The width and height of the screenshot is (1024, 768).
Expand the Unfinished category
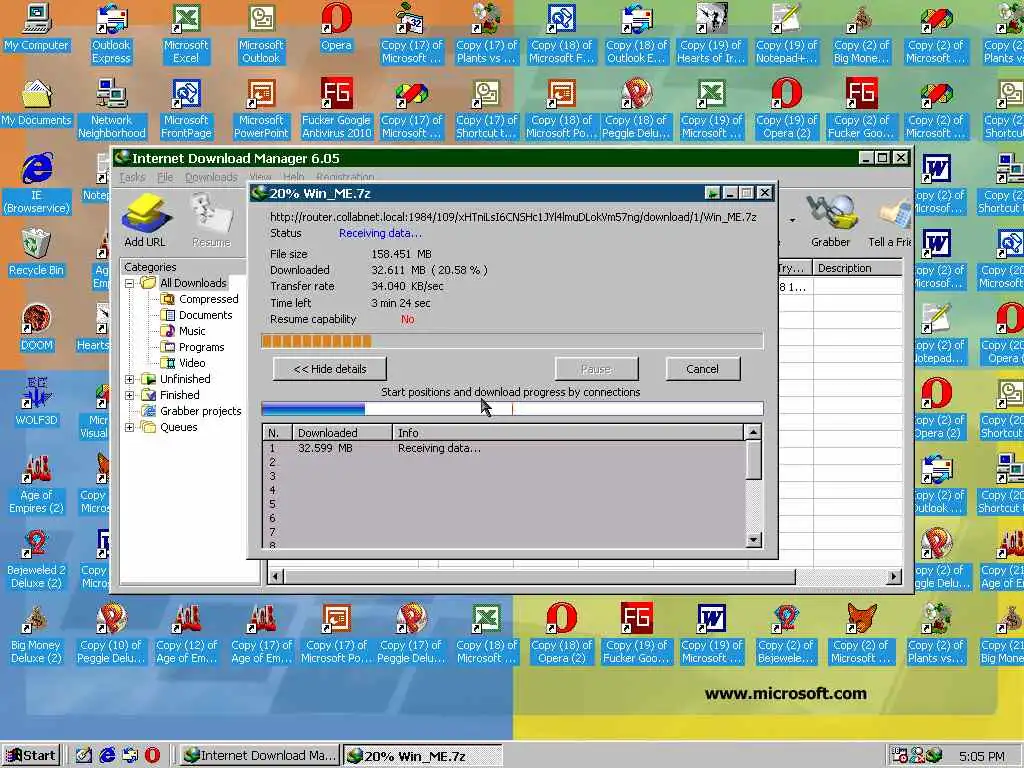[x=129, y=379]
